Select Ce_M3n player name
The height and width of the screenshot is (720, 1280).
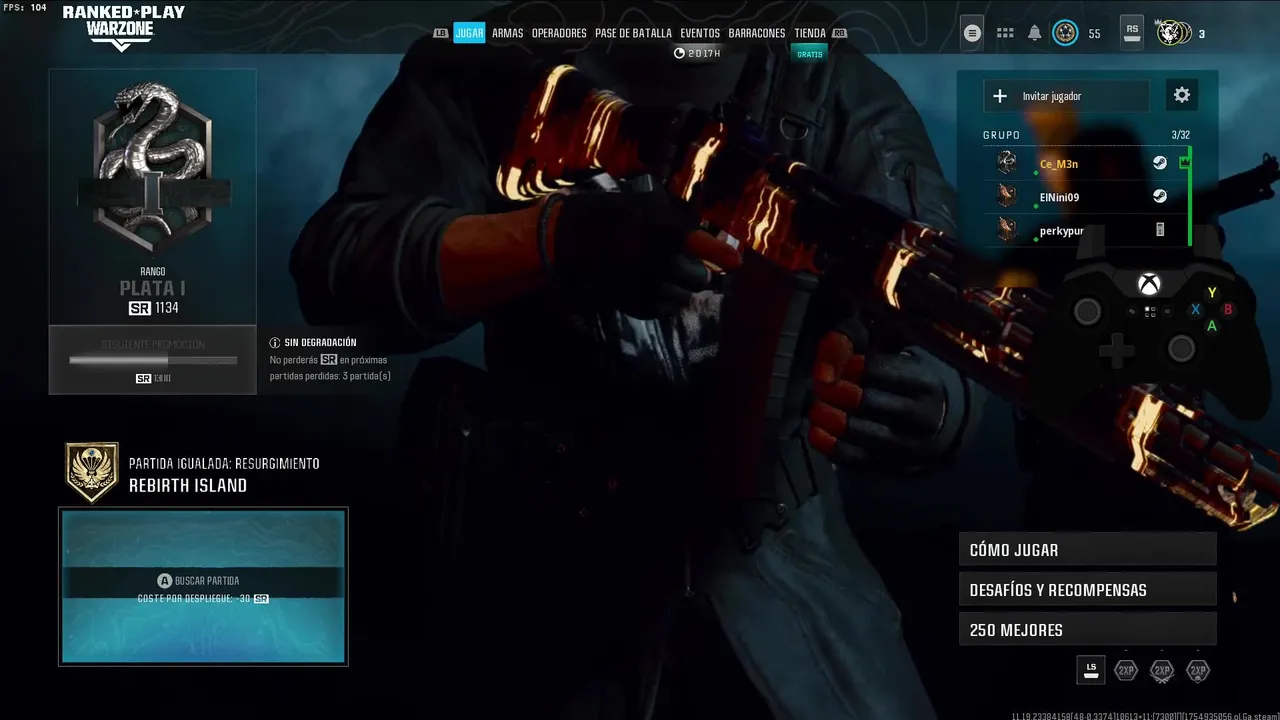click(1059, 164)
